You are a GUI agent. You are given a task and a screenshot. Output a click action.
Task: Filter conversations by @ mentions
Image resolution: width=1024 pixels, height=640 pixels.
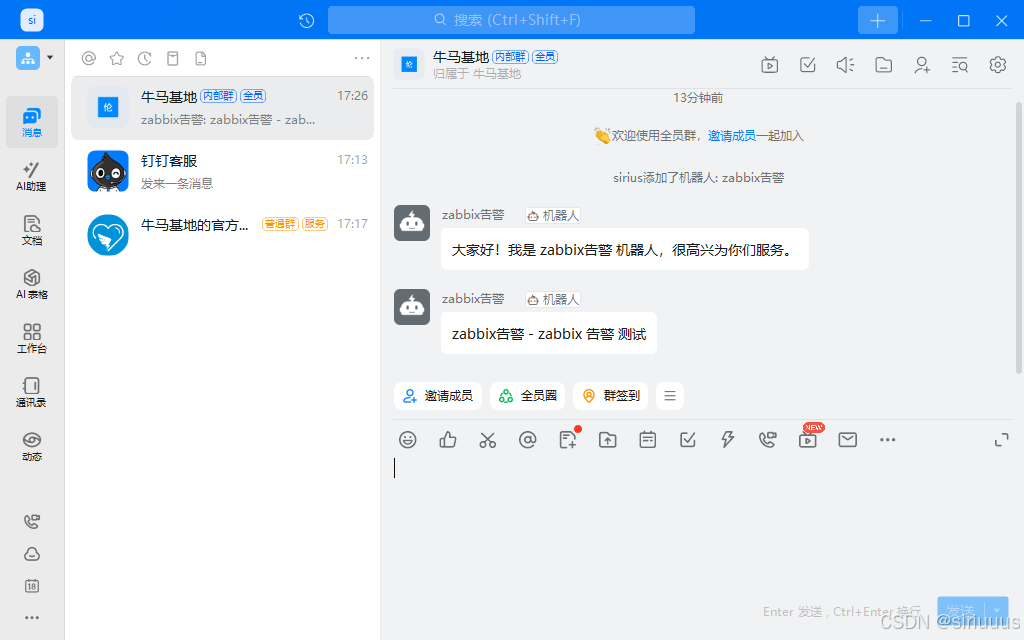point(89,59)
